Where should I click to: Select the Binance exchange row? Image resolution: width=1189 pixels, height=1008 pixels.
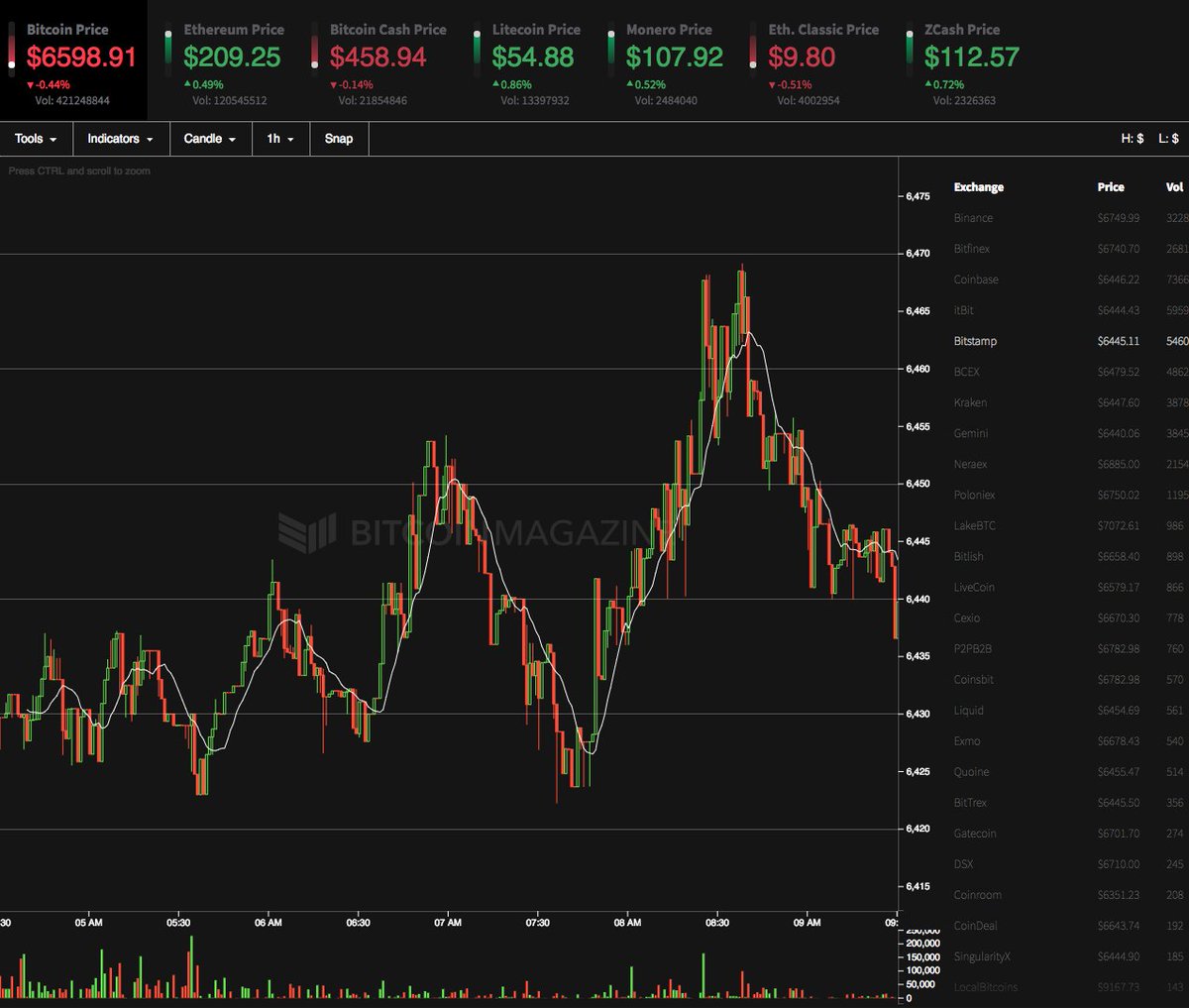(x=1070, y=218)
